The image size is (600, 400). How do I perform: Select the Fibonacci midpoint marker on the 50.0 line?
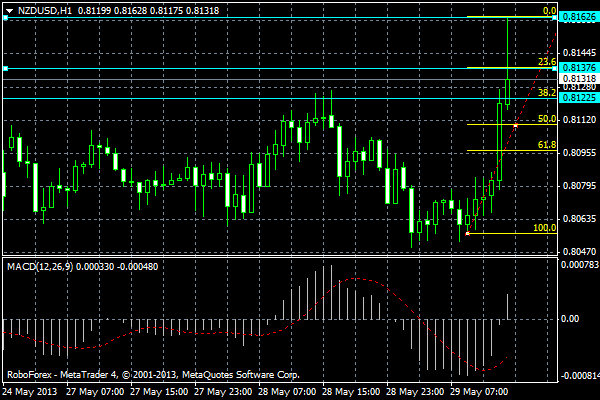(516, 125)
